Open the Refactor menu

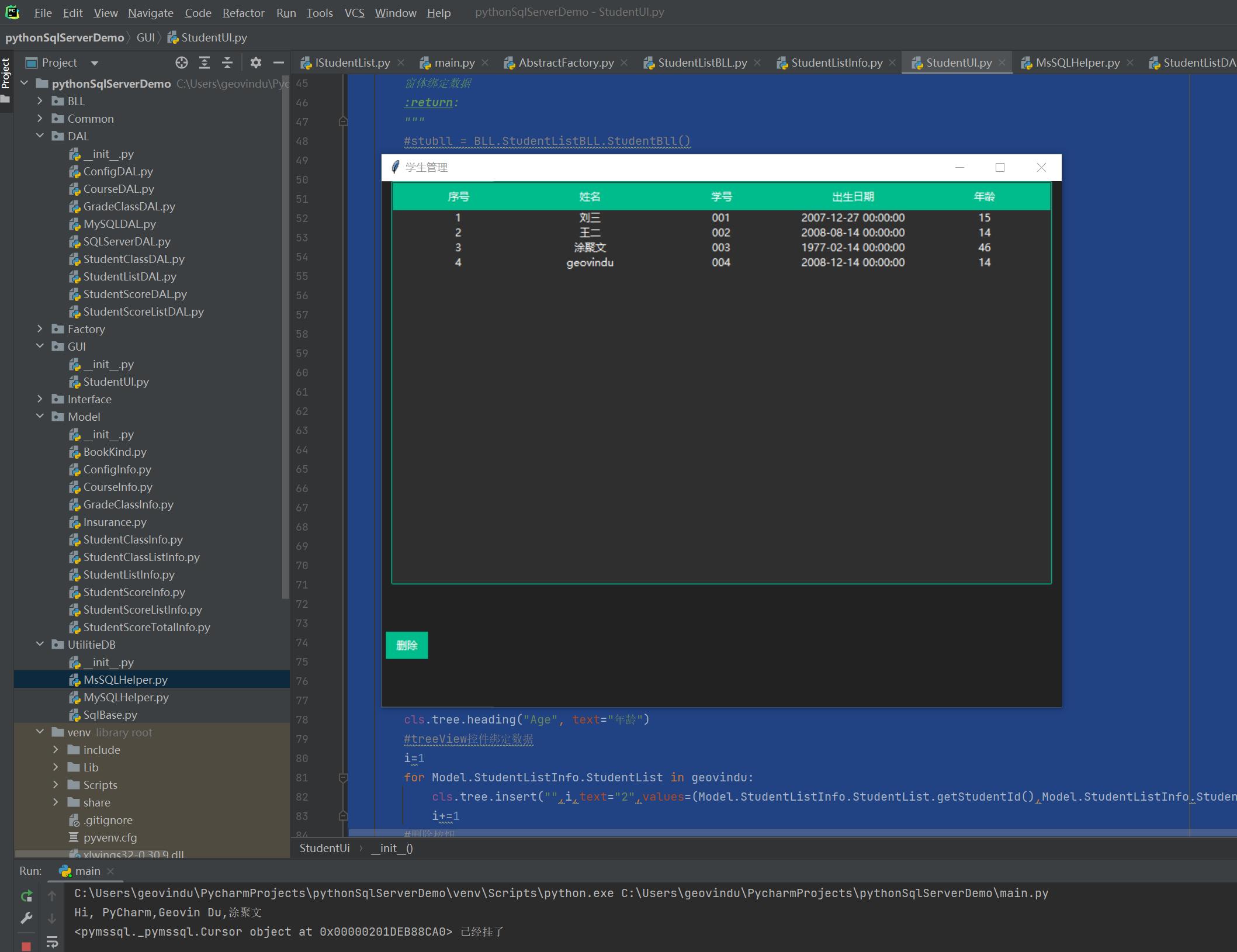(x=243, y=13)
